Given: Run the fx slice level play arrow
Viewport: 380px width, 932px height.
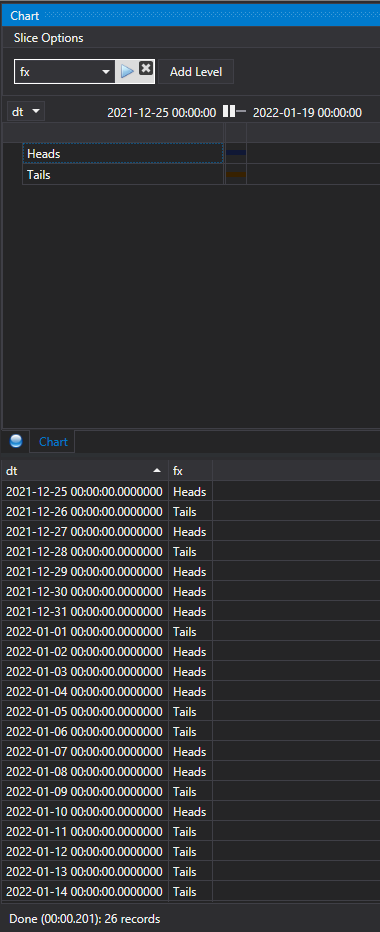Looking at the screenshot, I should pos(127,71).
